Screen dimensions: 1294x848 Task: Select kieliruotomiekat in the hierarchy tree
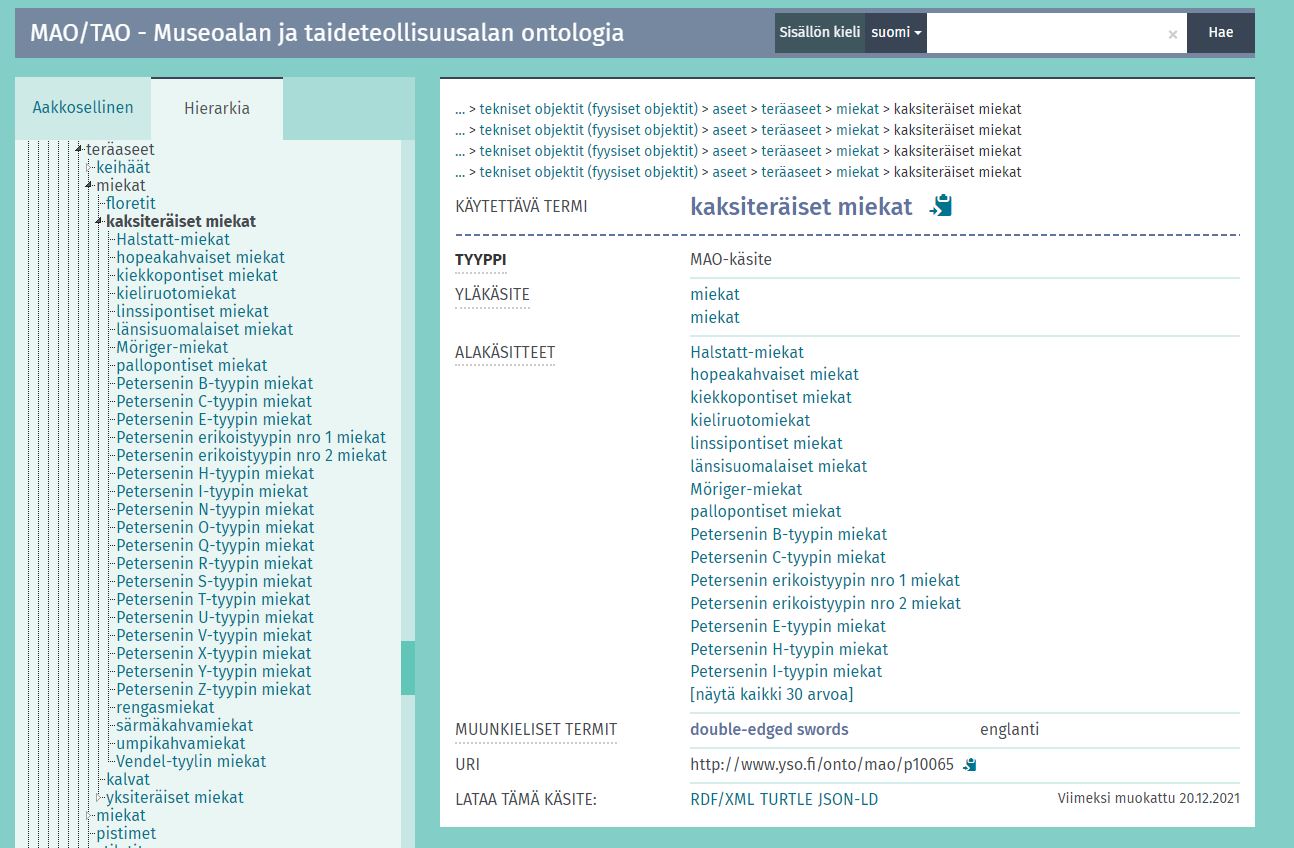[176, 293]
